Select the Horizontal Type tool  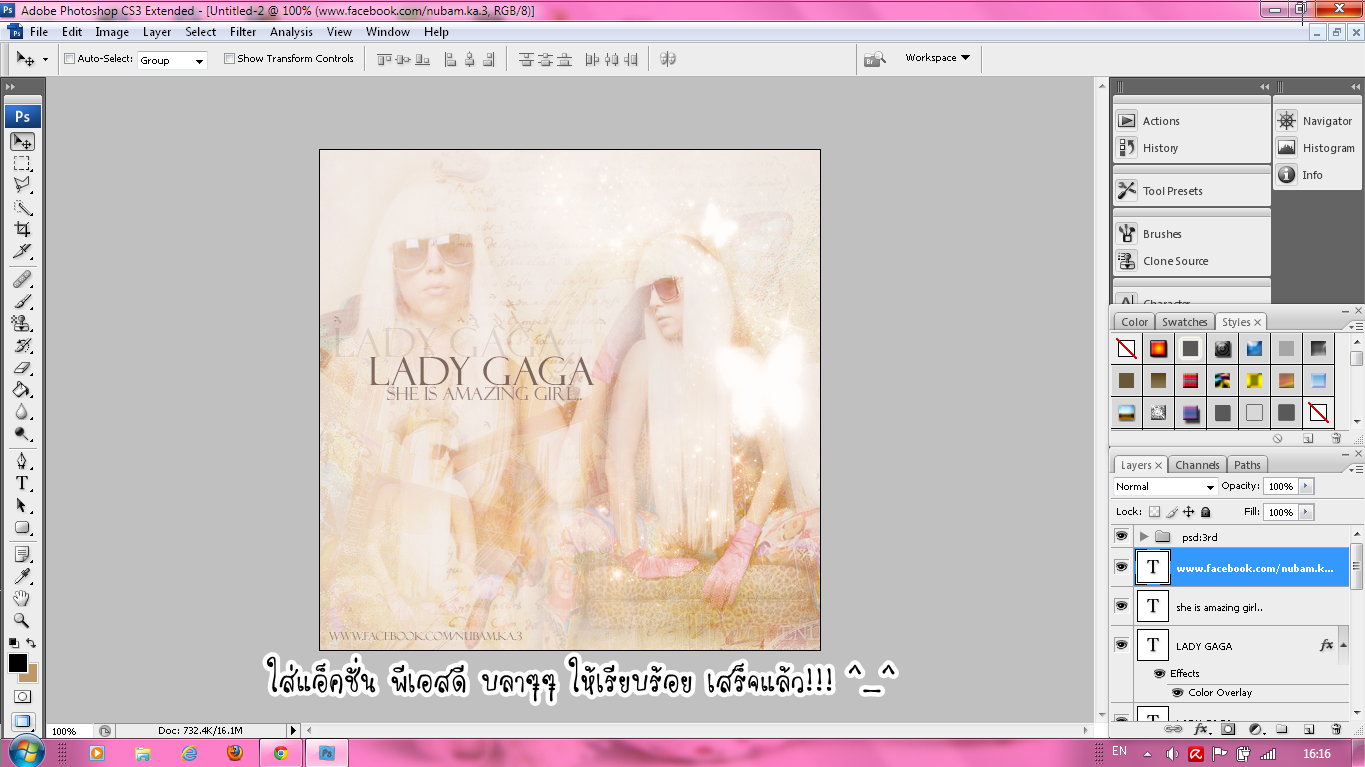pos(22,483)
